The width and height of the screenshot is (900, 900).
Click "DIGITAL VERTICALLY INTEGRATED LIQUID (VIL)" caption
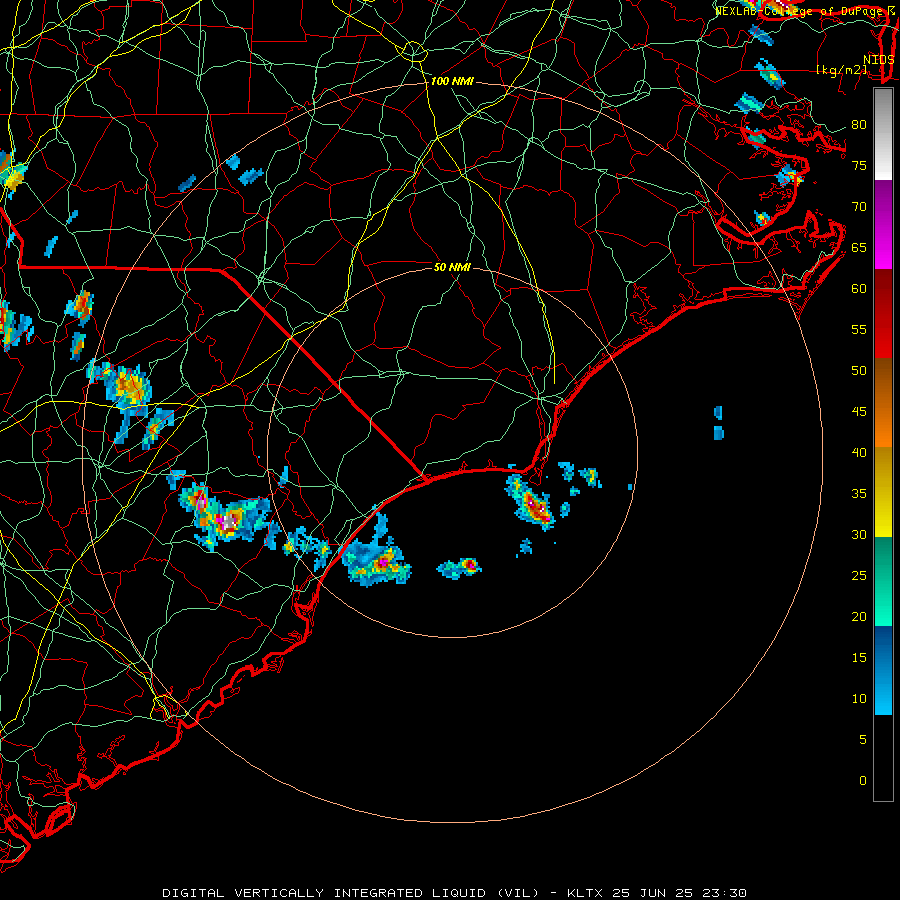point(350,893)
